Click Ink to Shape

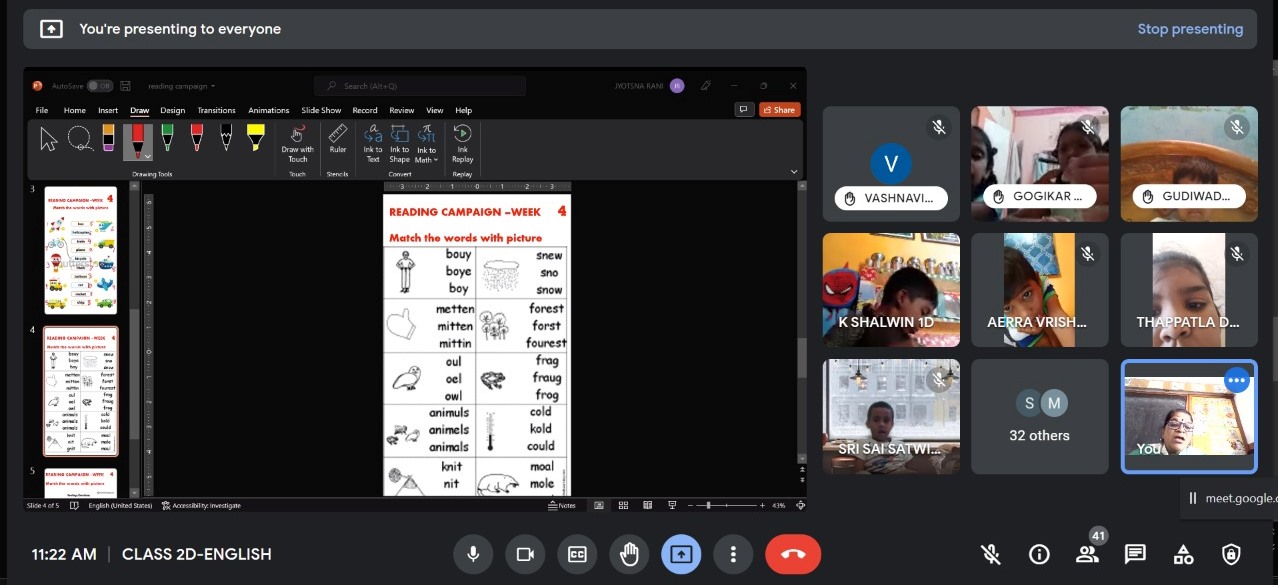pos(400,143)
